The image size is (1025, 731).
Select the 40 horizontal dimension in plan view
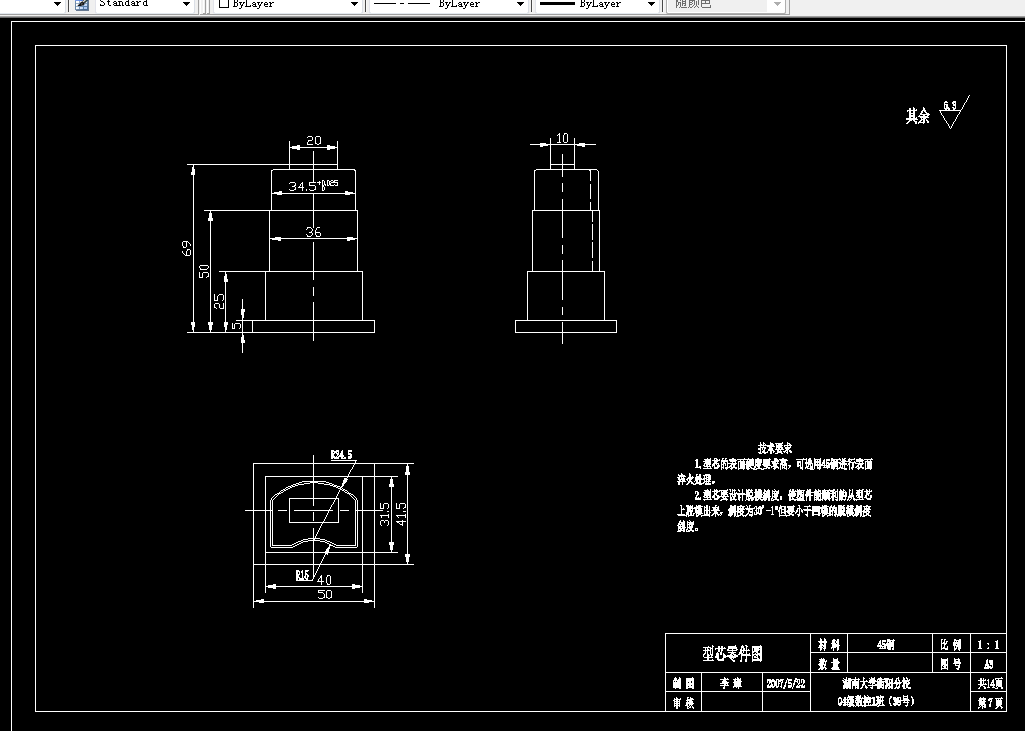324,580
